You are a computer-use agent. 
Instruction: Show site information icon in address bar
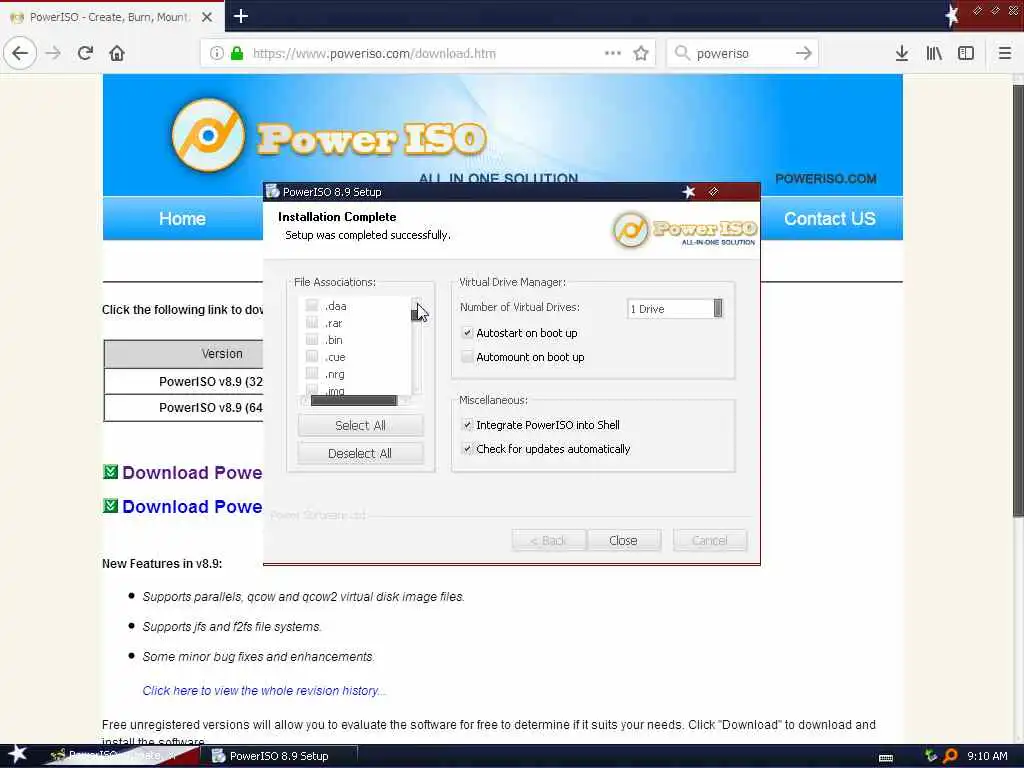[x=217, y=53]
